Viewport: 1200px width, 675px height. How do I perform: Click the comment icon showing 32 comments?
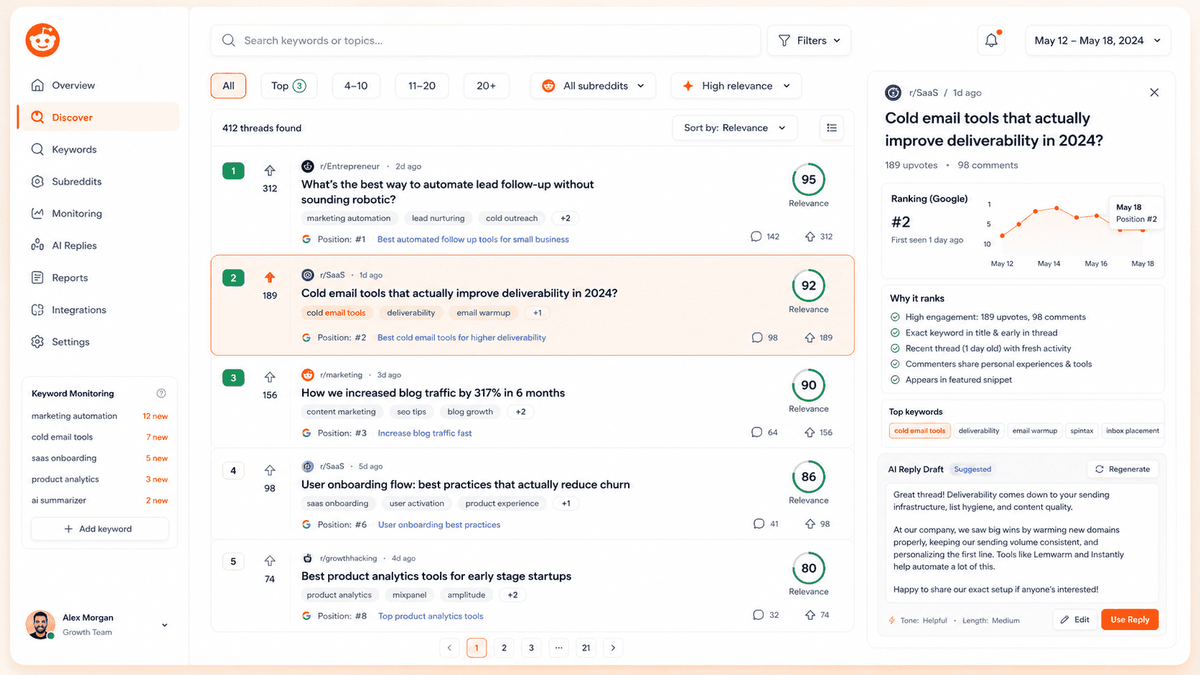tap(759, 615)
